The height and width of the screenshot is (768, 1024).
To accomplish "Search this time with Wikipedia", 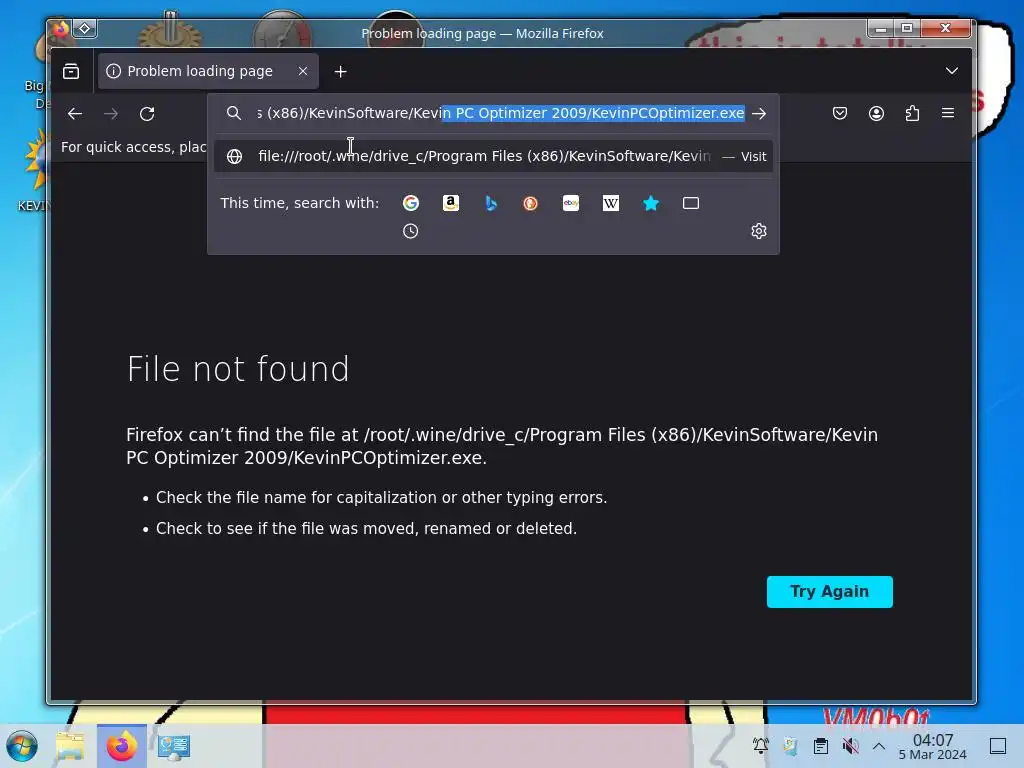I will click(611, 203).
